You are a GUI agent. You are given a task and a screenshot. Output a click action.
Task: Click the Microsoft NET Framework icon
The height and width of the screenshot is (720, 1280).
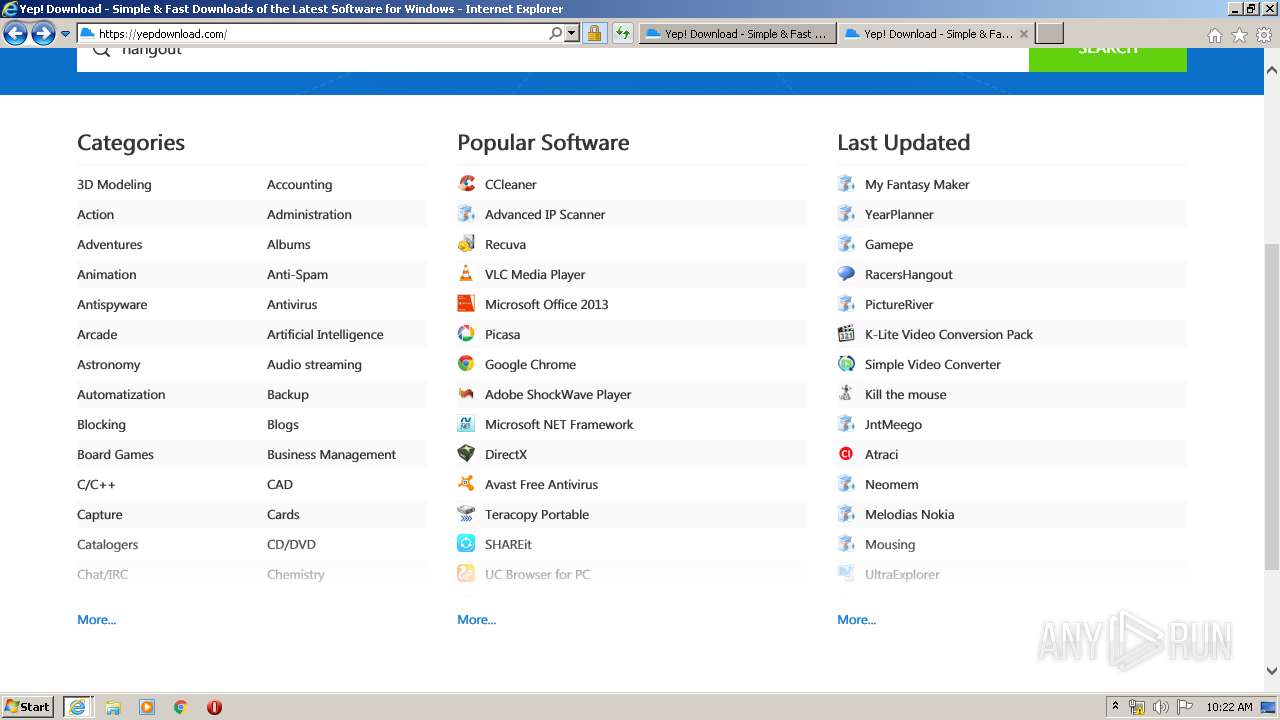point(466,424)
